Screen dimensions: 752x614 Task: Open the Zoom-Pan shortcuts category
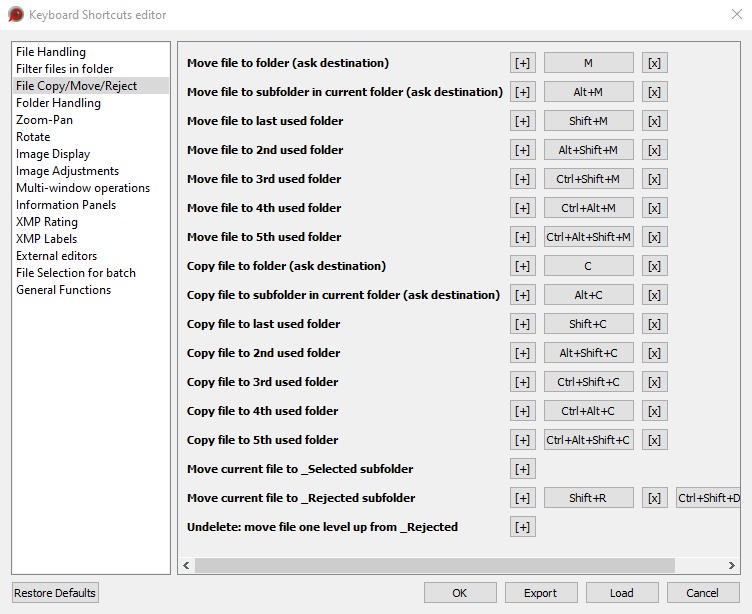[44, 120]
